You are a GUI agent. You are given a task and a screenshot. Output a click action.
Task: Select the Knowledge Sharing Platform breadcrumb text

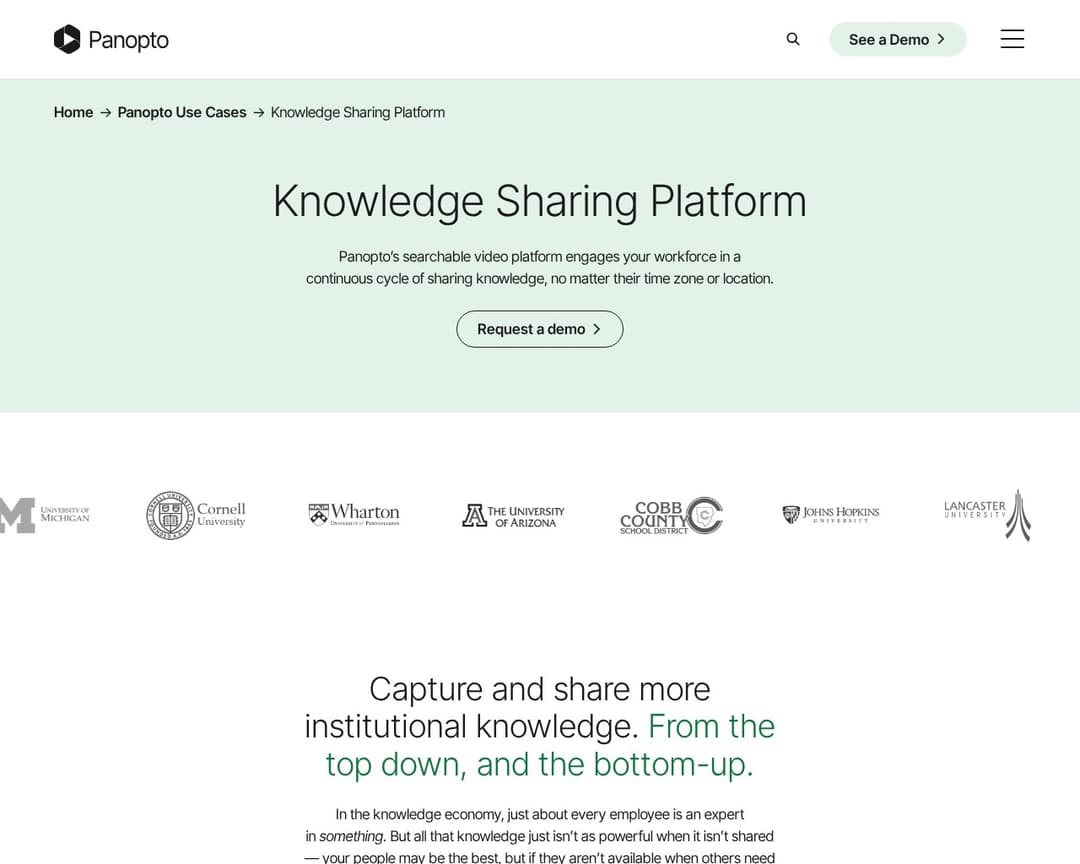357,112
